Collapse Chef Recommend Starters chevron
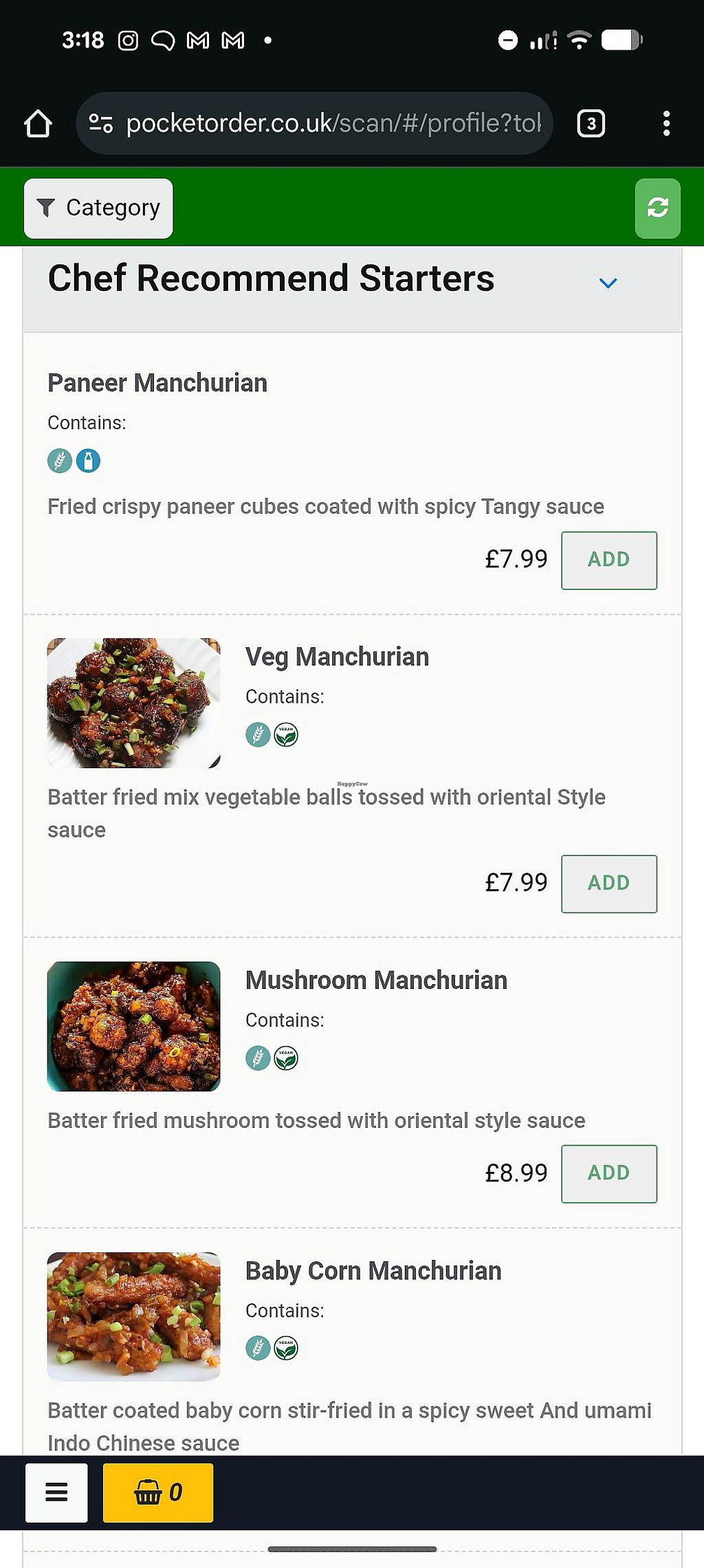 tap(608, 283)
